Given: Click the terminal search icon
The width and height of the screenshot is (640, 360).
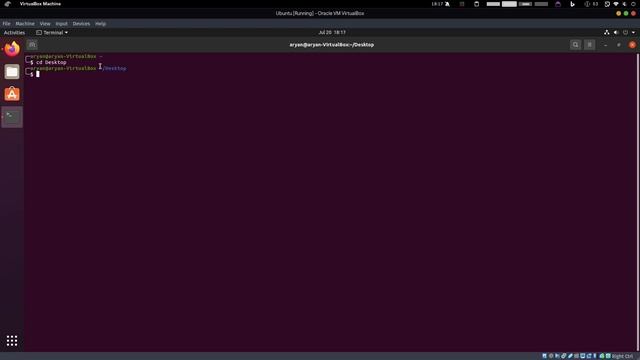Looking at the screenshot, I should tap(576, 45).
